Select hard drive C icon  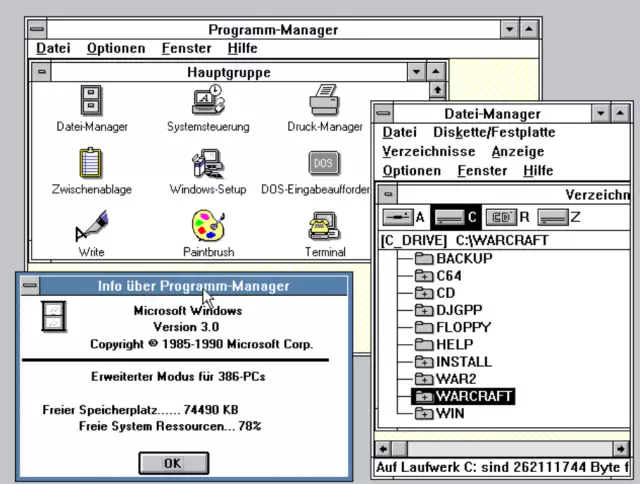(449, 218)
